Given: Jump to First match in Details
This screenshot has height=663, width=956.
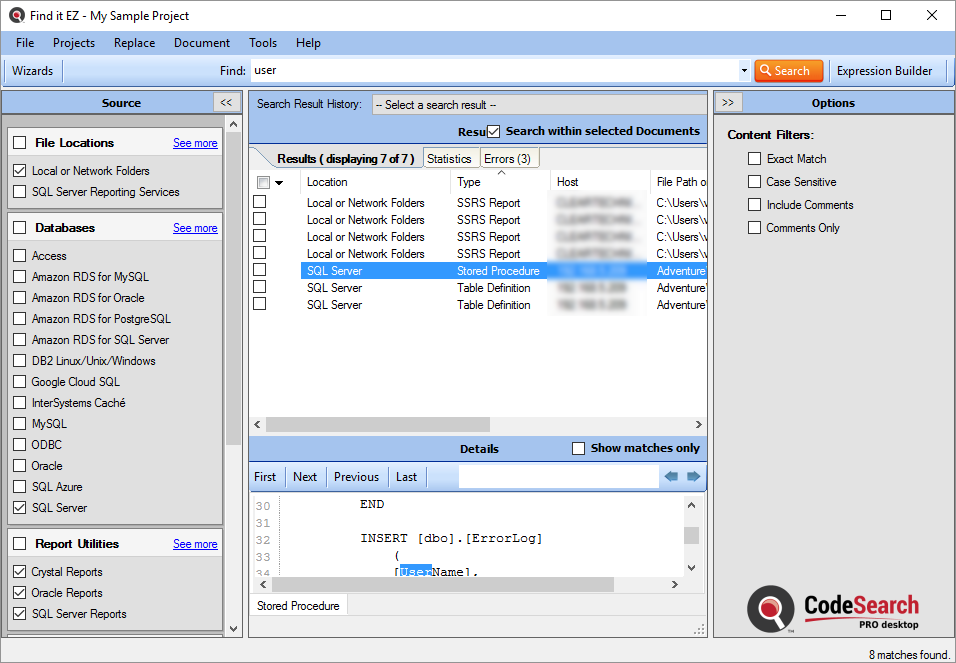Looking at the screenshot, I should (265, 477).
